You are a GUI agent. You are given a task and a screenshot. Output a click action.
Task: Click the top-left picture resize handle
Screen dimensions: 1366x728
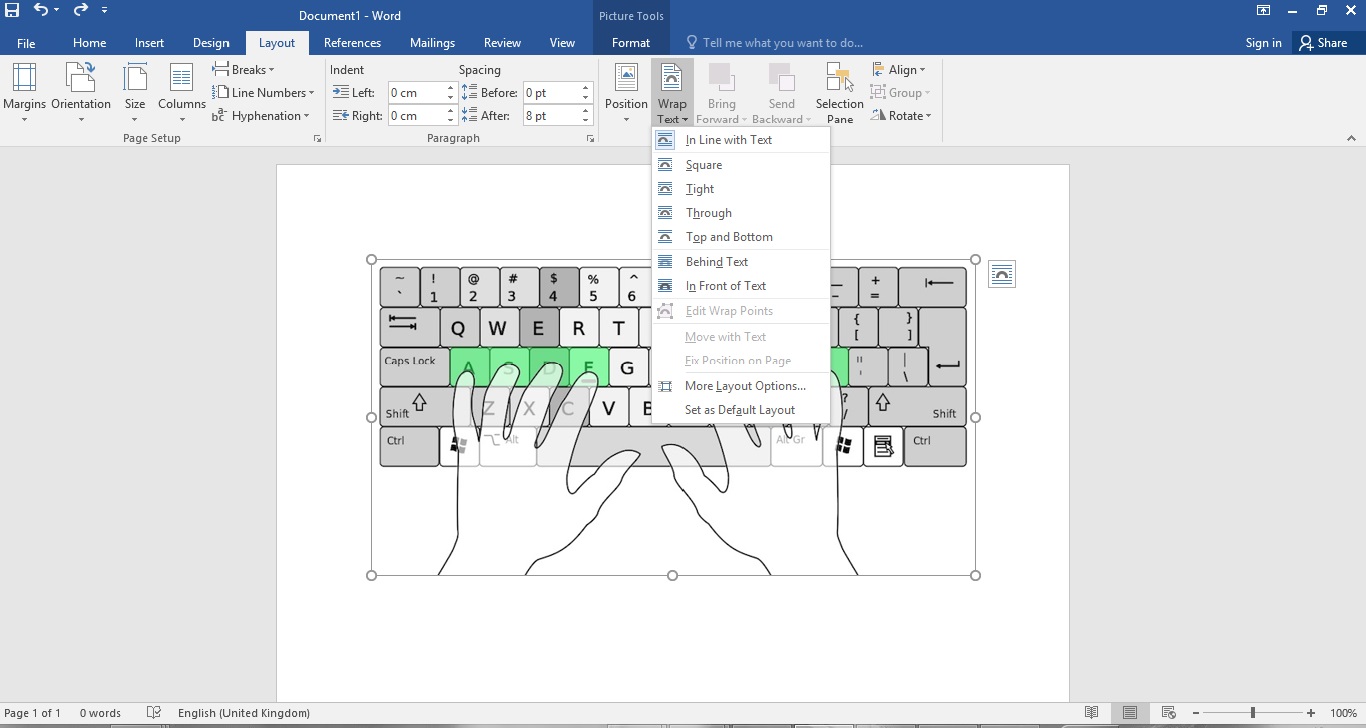tap(372, 260)
